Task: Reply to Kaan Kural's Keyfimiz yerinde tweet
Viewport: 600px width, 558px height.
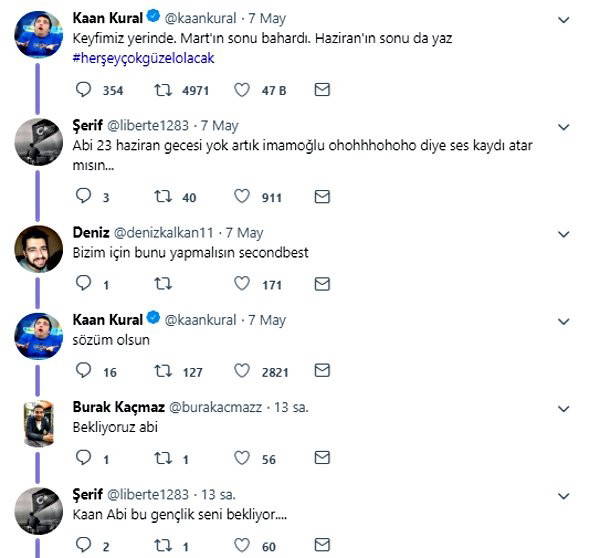Action: click(84, 90)
